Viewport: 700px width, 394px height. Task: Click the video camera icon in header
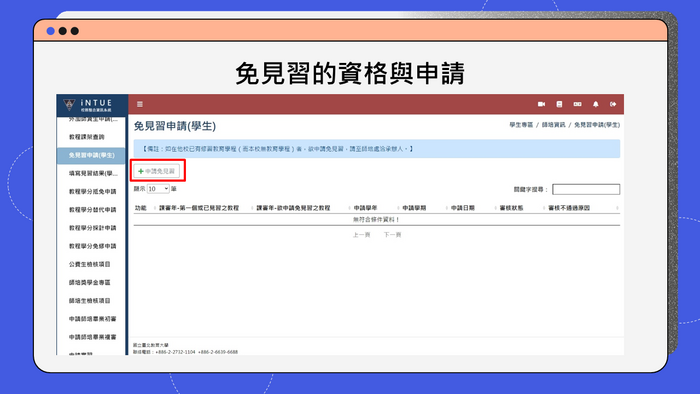coord(542,104)
